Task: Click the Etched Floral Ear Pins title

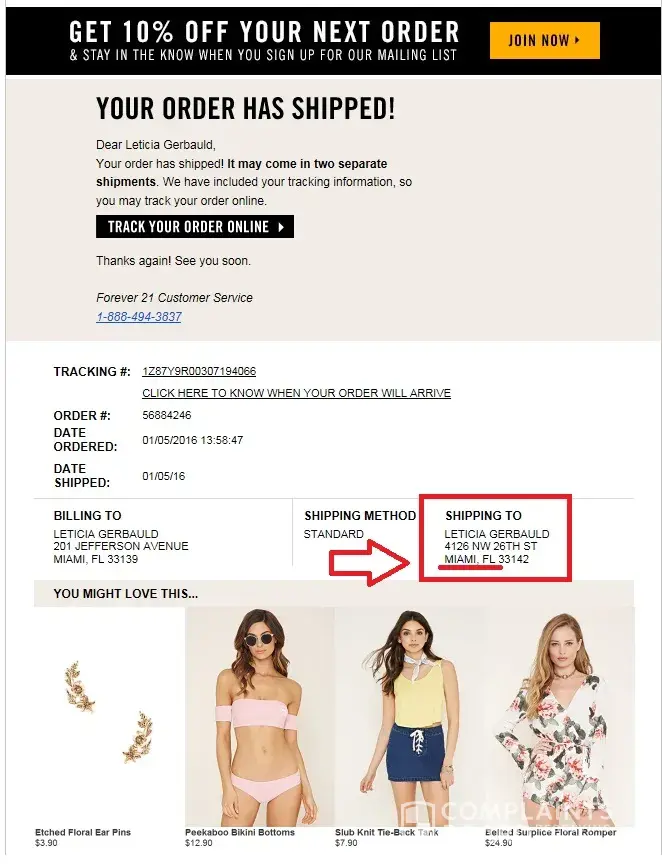Action: tap(83, 832)
